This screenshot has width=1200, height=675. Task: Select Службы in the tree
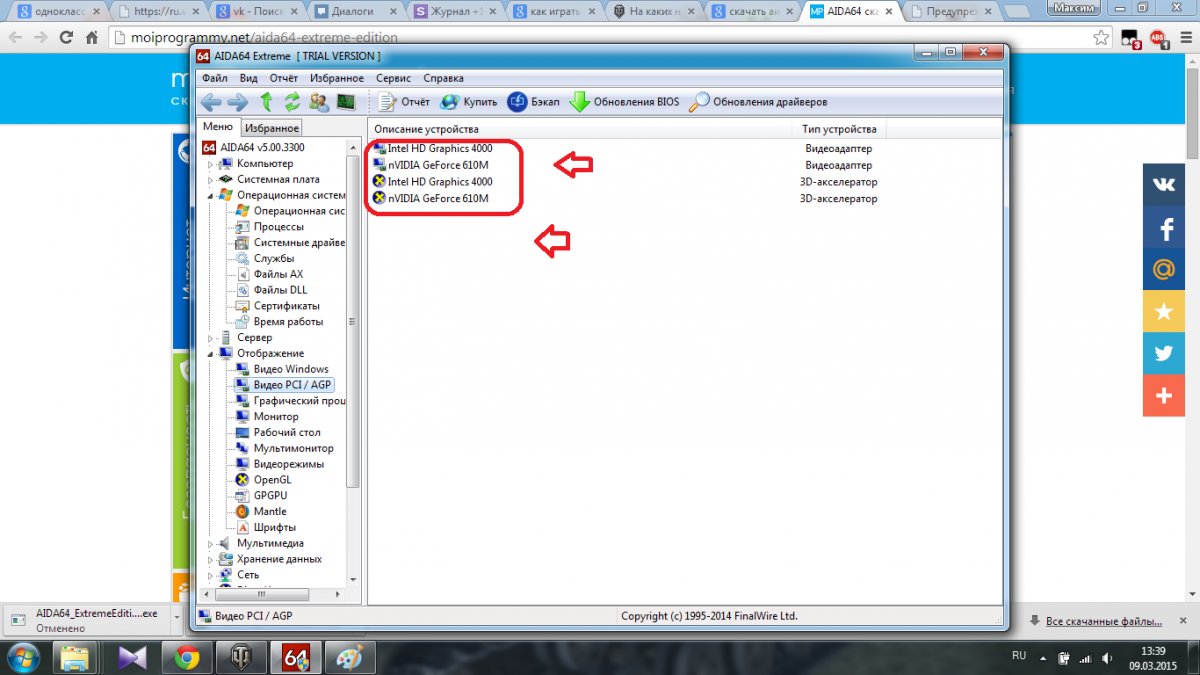pos(273,258)
